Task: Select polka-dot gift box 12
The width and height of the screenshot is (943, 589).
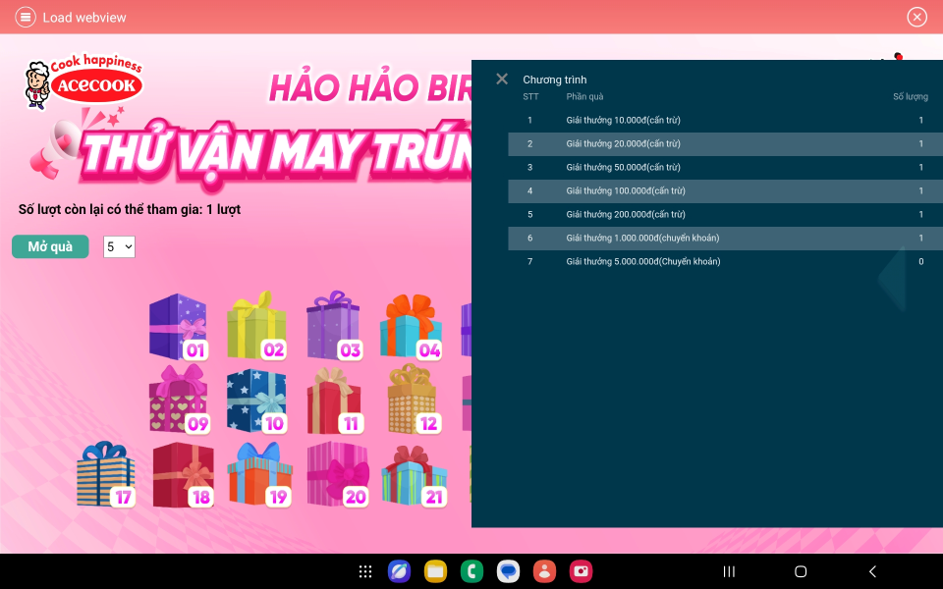Action: tap(413, 400)
